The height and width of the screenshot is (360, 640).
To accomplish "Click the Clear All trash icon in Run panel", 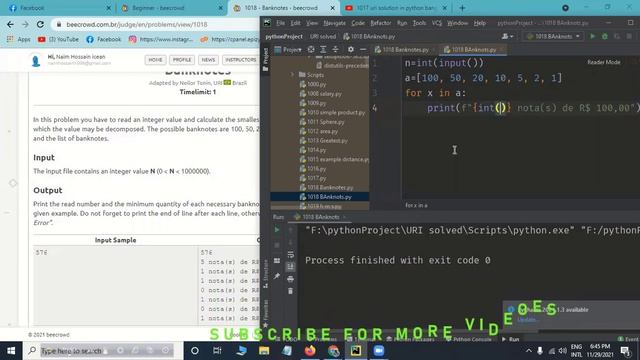I will point(290,291).
